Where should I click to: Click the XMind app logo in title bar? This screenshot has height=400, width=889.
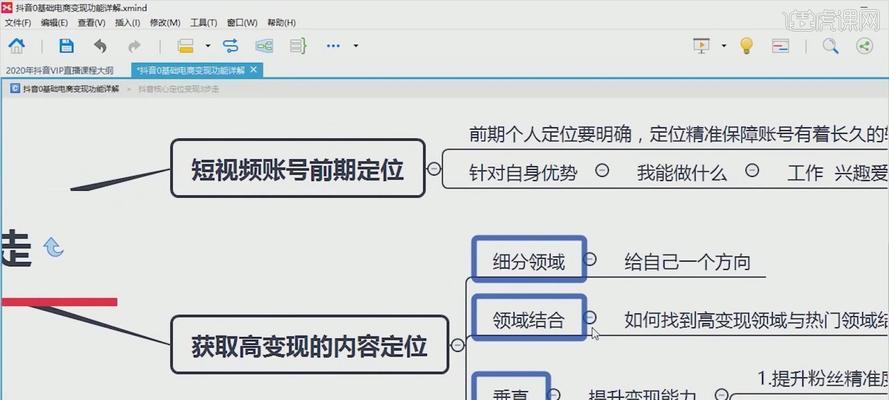[7, 7]
